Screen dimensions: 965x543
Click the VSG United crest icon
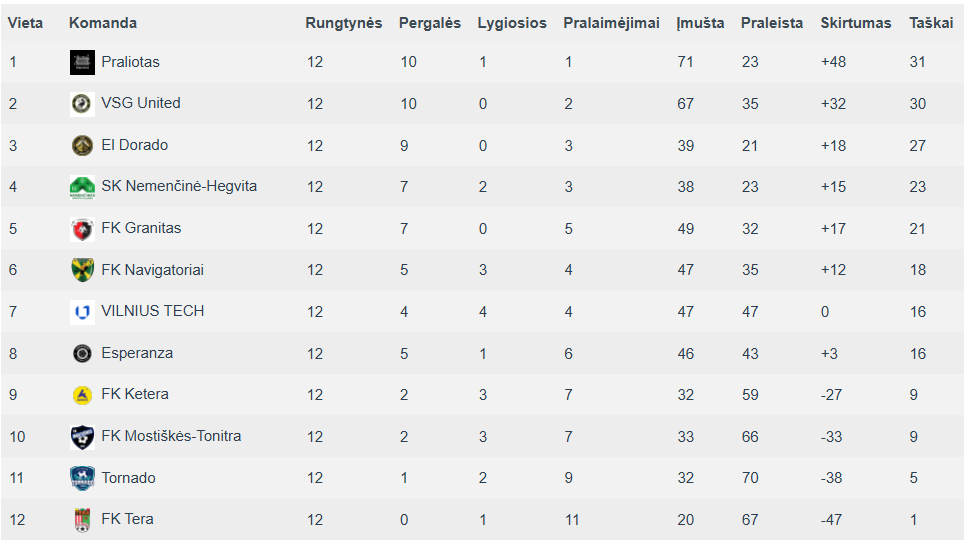tap(82, 103)
